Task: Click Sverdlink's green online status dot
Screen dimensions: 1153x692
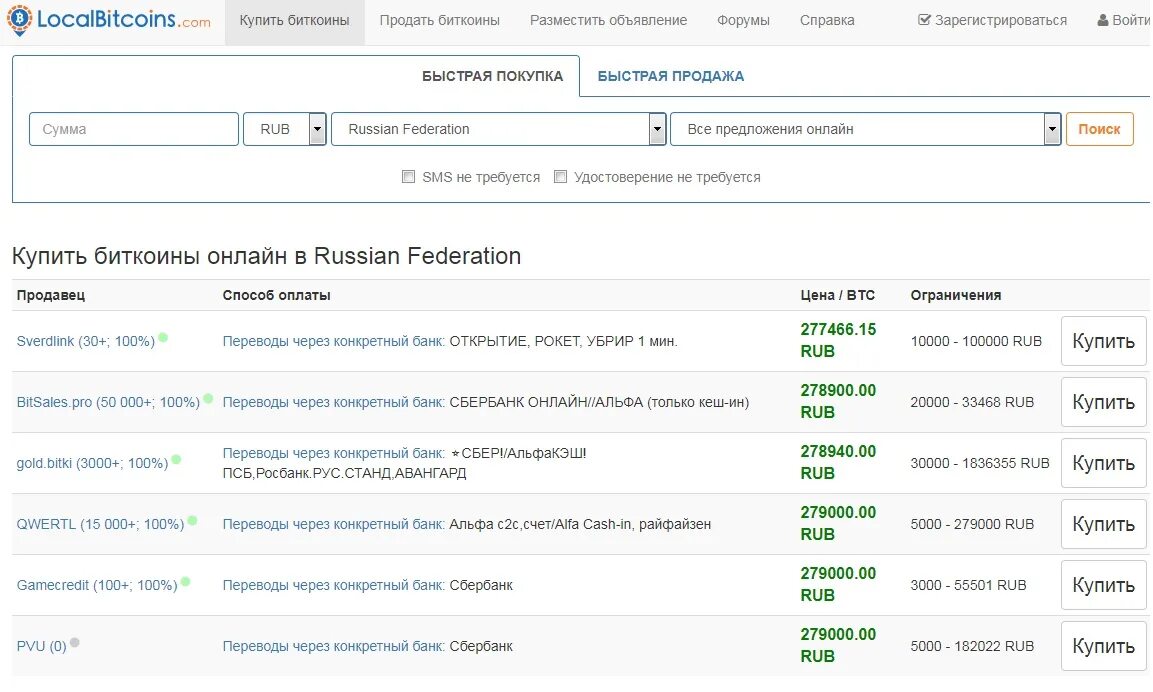Action: coord(163,338)
